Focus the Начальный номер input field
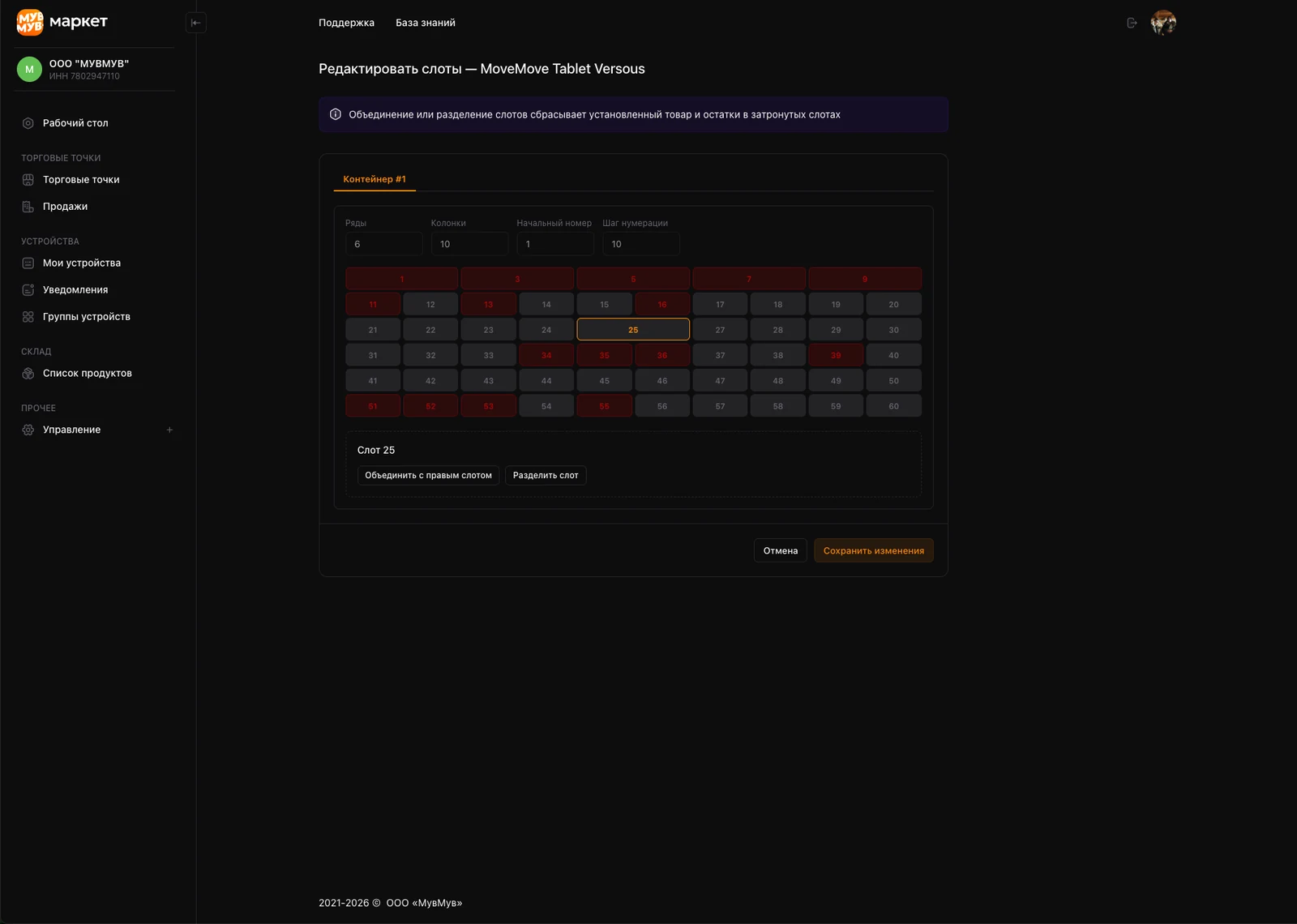Viewport: 1297px width, 924px height. point(555,244)
